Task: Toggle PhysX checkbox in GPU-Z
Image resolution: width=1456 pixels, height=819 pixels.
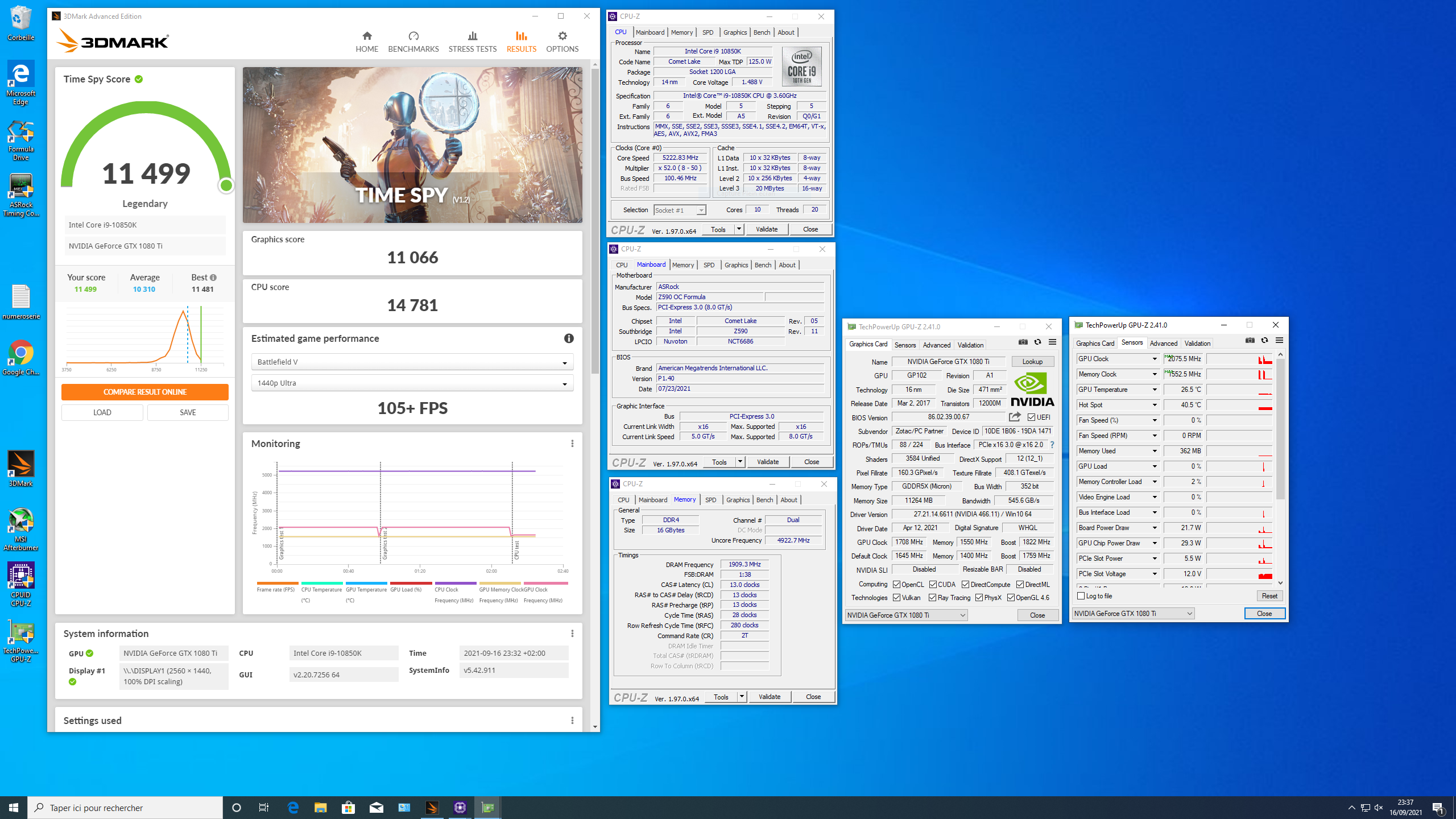Action: (979, 598)
